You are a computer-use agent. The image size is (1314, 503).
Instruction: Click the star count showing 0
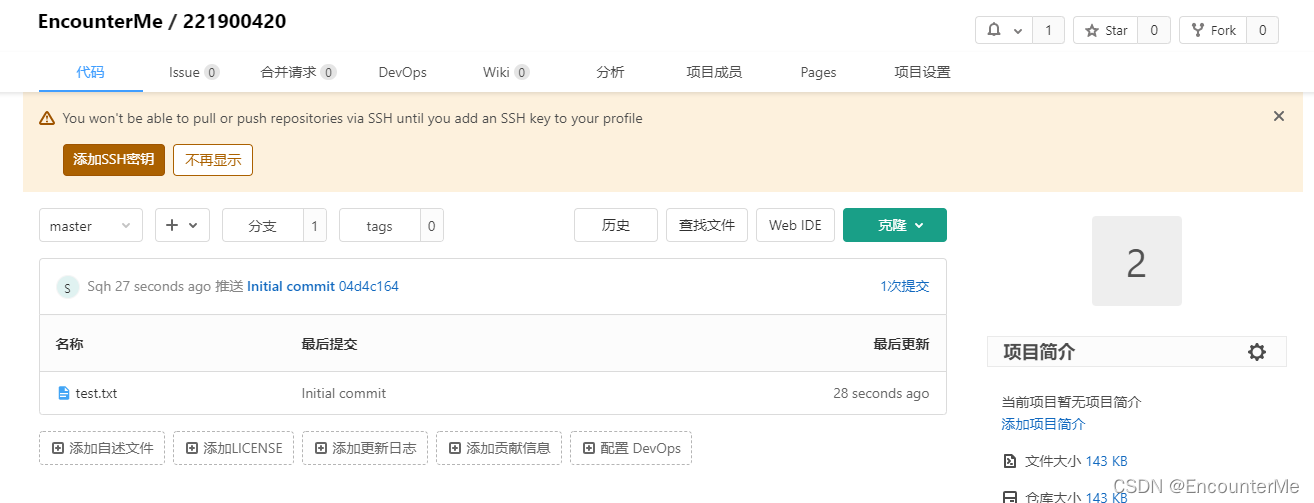pyautogui.click(x=1154, y=31)
